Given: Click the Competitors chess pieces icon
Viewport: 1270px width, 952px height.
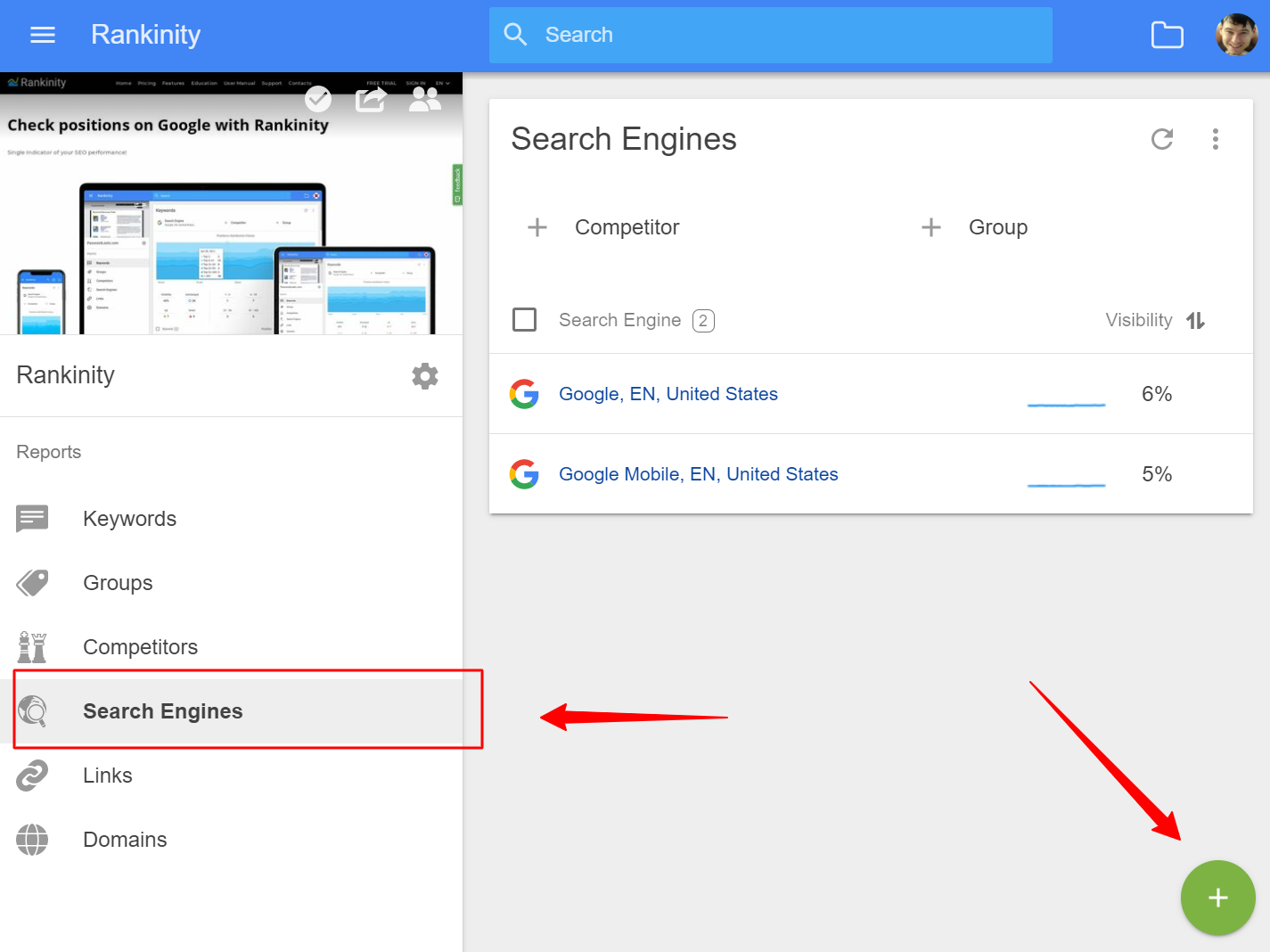Looking at the screenshot, I should click(x=32, y=647).
